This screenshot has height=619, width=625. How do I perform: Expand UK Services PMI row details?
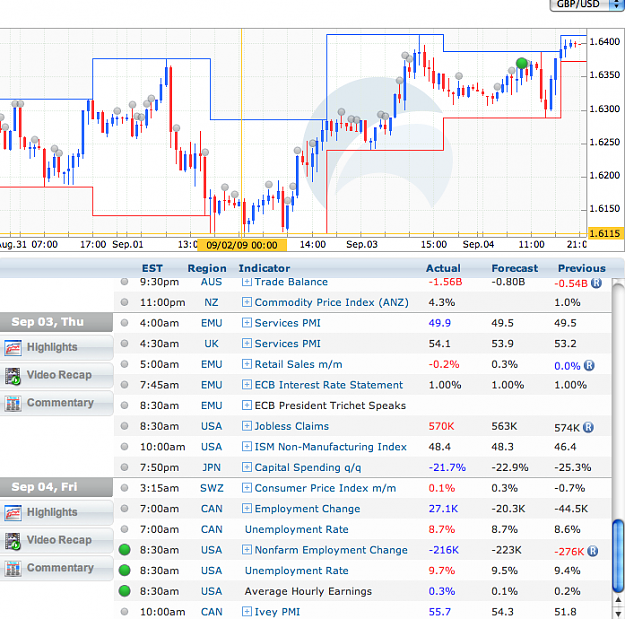[x=247, y=343]
